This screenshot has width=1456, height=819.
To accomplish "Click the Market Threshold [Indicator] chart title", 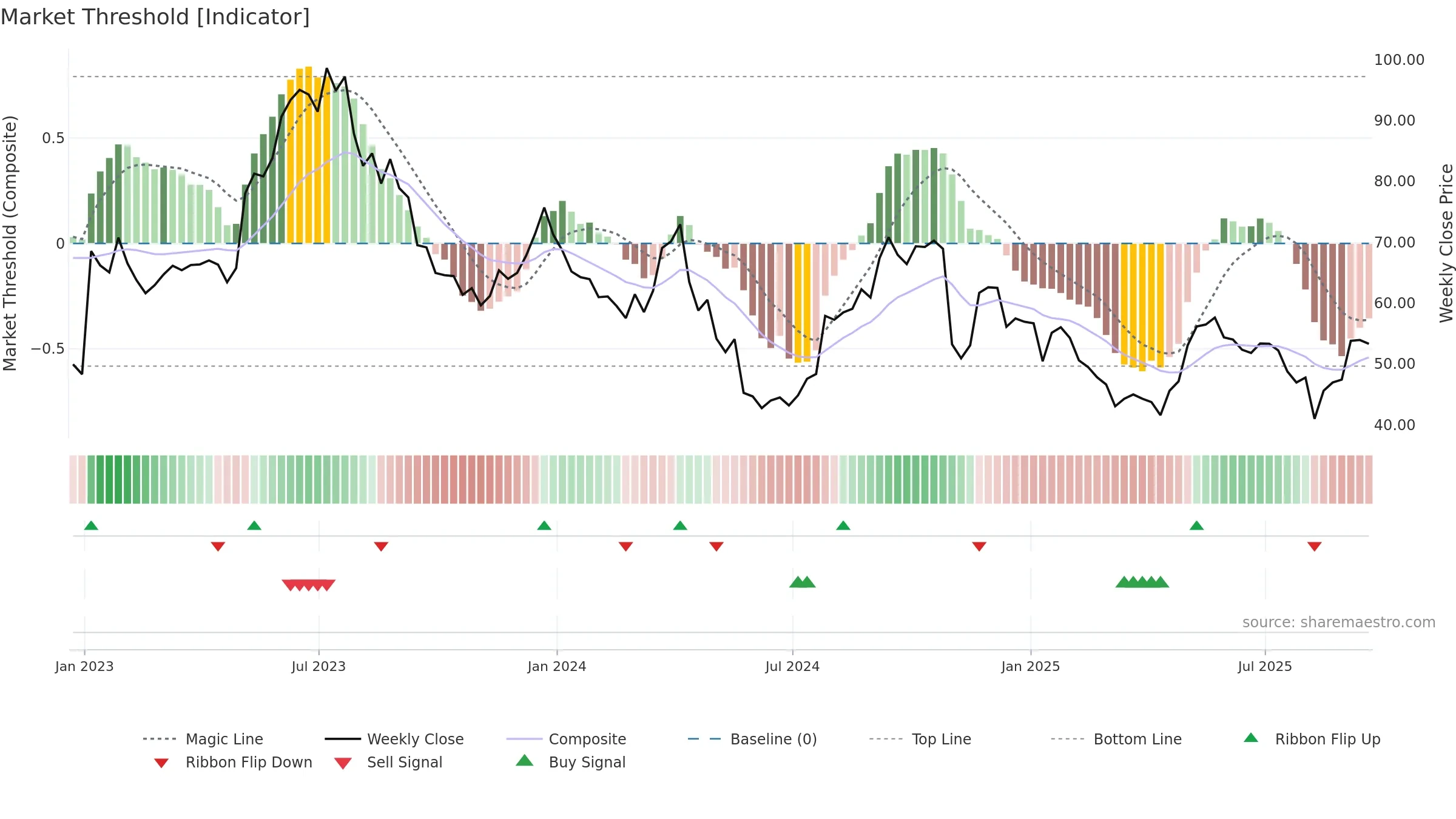I will (x=155, y=17).
